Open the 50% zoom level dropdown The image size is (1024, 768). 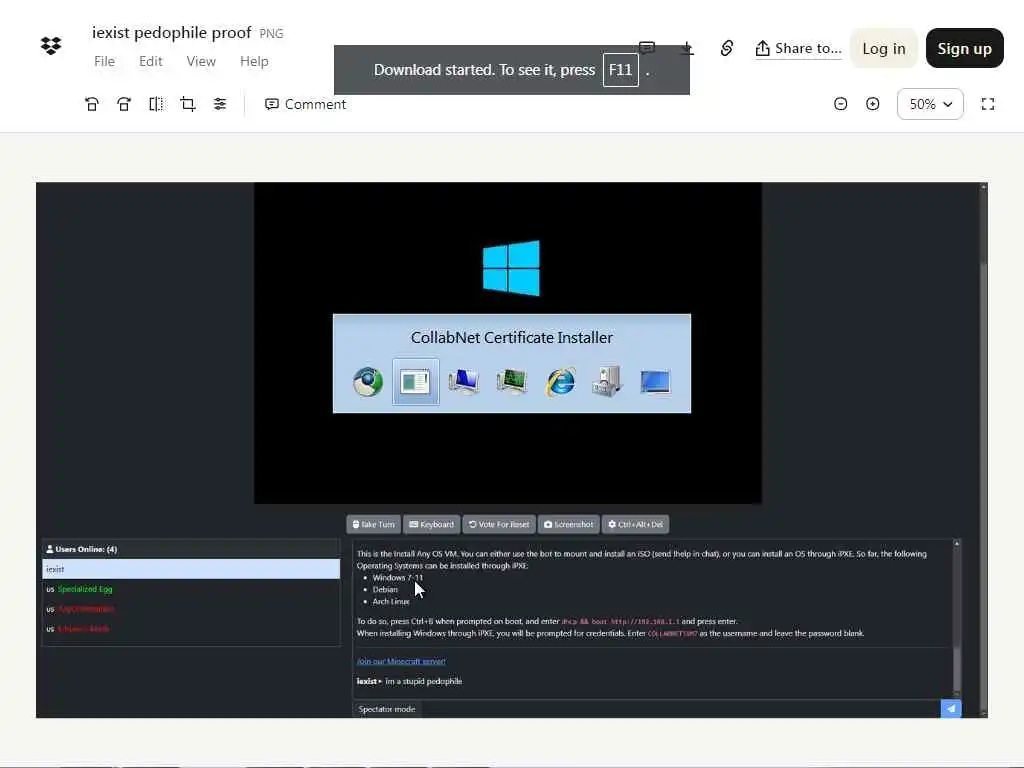930,104
